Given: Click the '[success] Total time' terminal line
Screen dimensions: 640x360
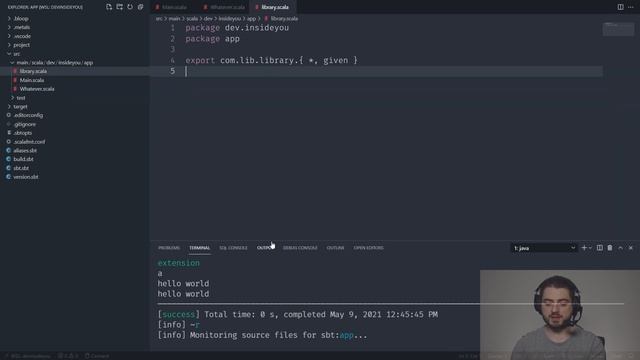Looking at the screenshot, I should pos(298,314).
